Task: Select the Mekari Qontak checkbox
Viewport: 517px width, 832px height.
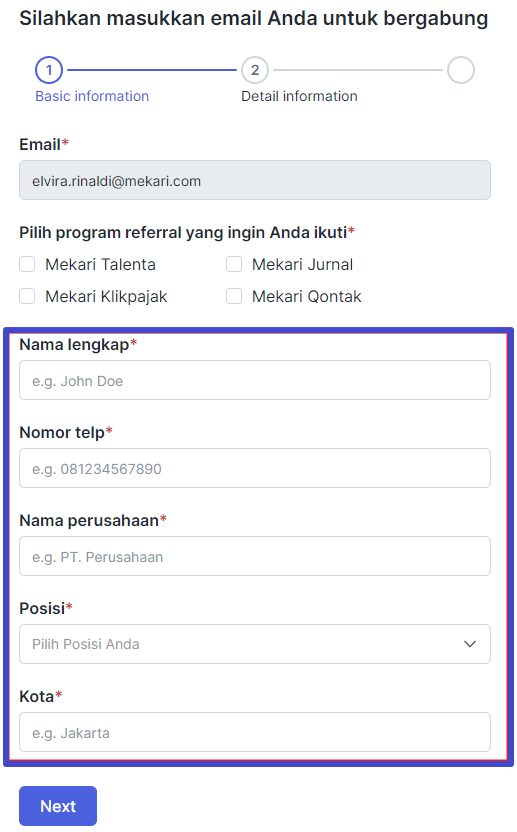Action: tap(234, 296)
